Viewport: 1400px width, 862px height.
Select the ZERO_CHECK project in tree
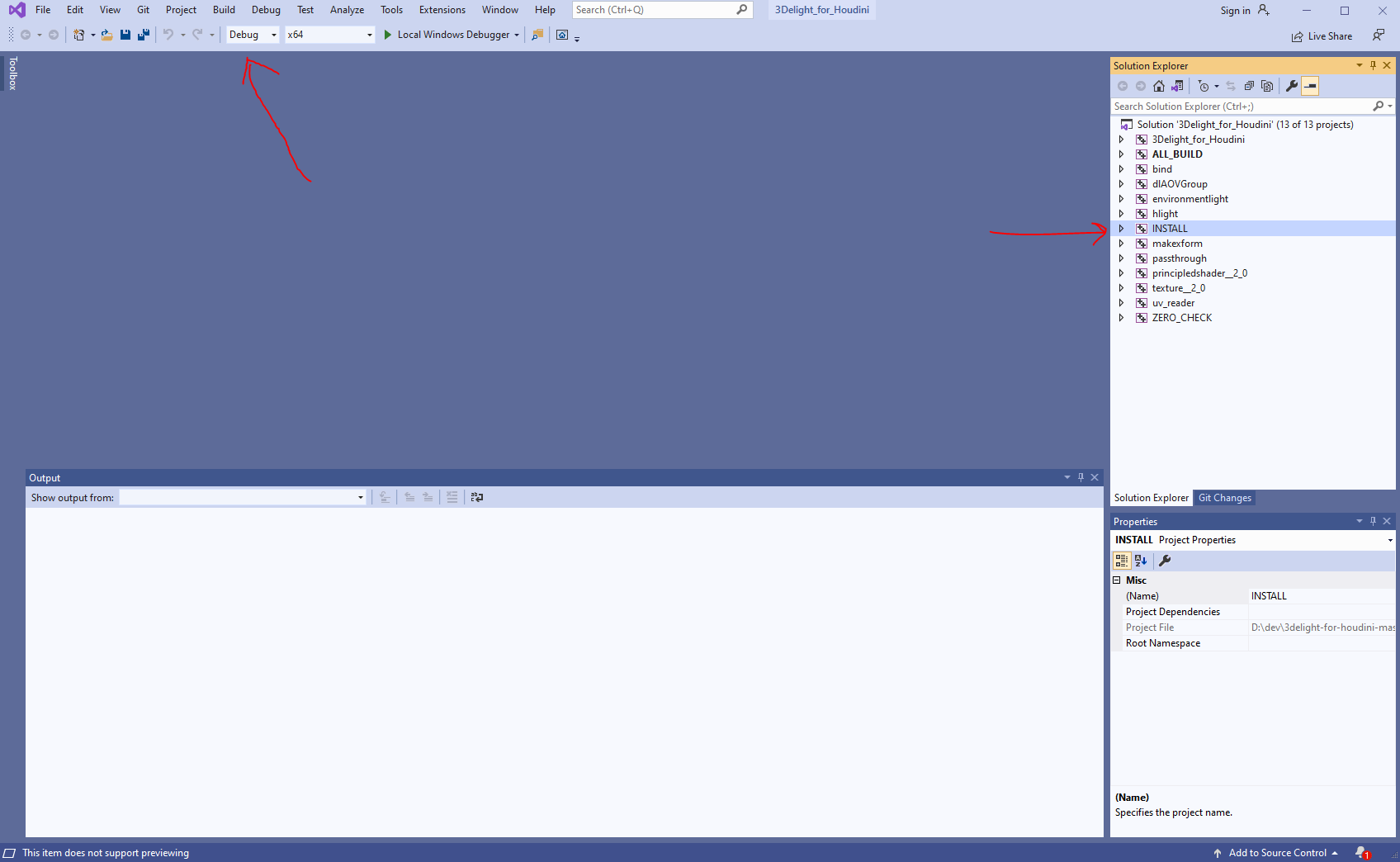click(x=1181, y=318)
